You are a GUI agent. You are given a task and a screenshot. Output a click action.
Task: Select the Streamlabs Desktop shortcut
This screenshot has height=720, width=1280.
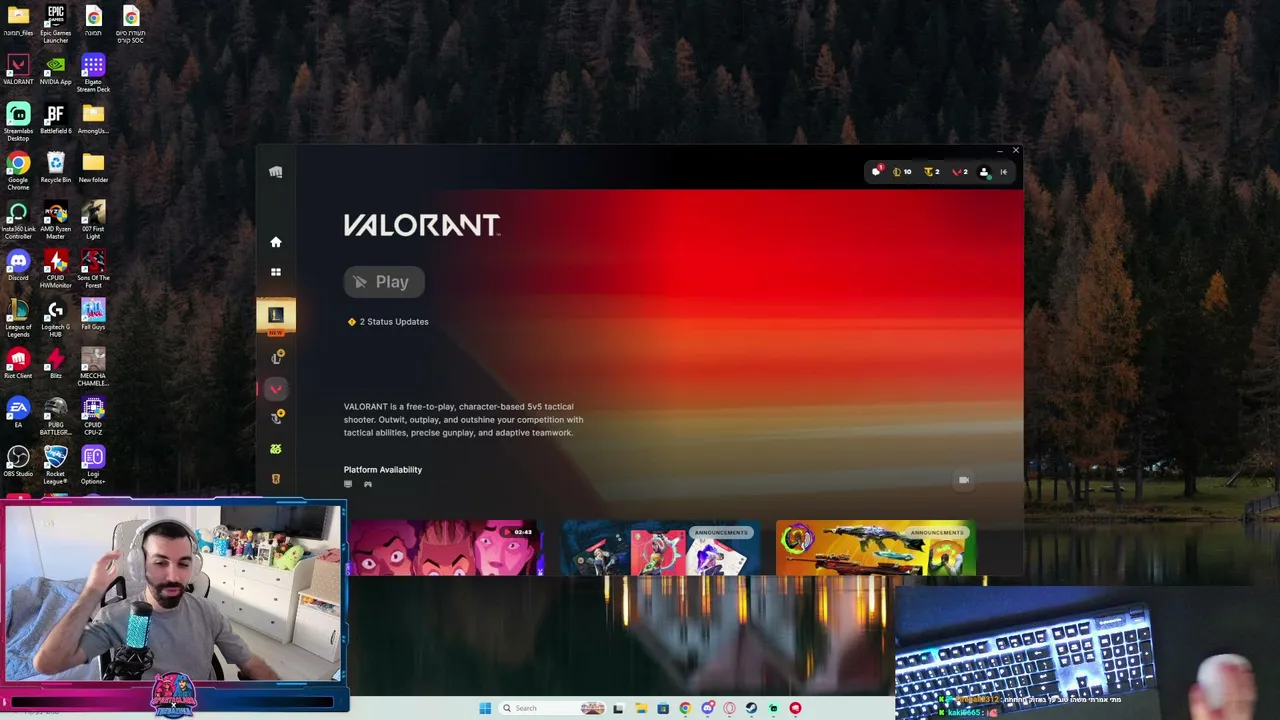(18, 122)
